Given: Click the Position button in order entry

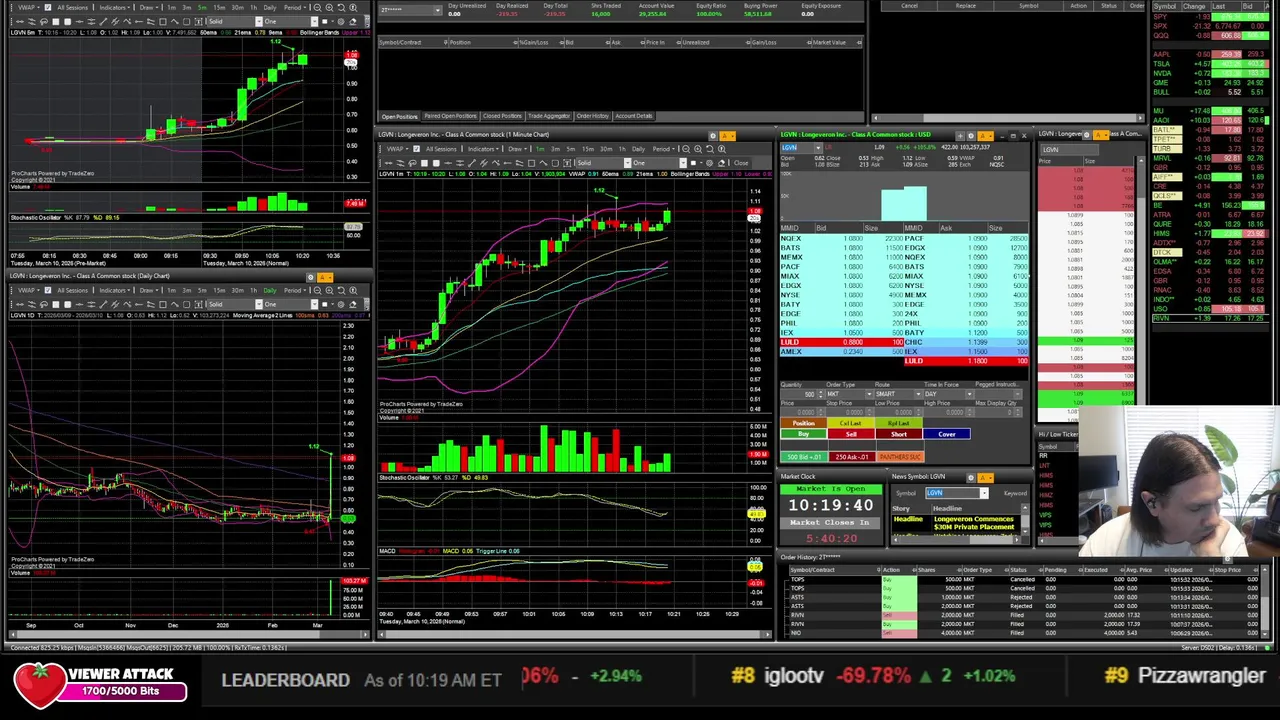Looking at the screenshot, I should coord(803,423).
